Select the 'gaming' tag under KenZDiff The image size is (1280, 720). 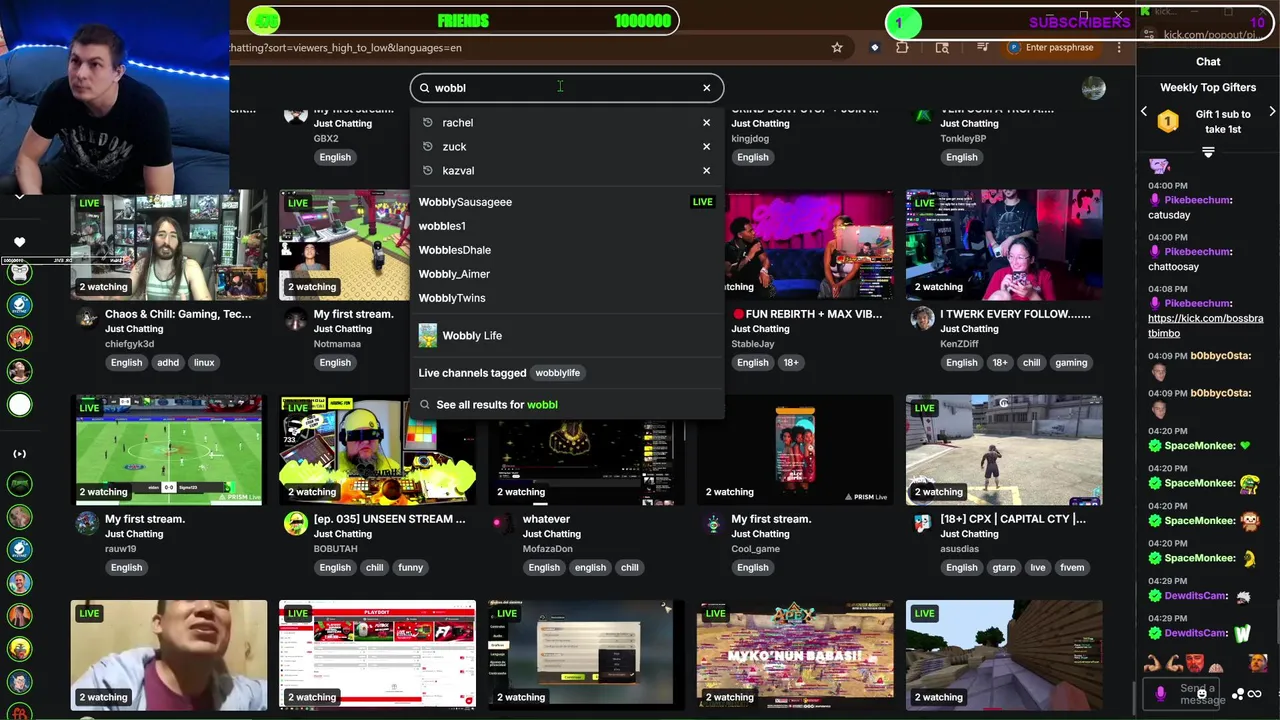1071,363
